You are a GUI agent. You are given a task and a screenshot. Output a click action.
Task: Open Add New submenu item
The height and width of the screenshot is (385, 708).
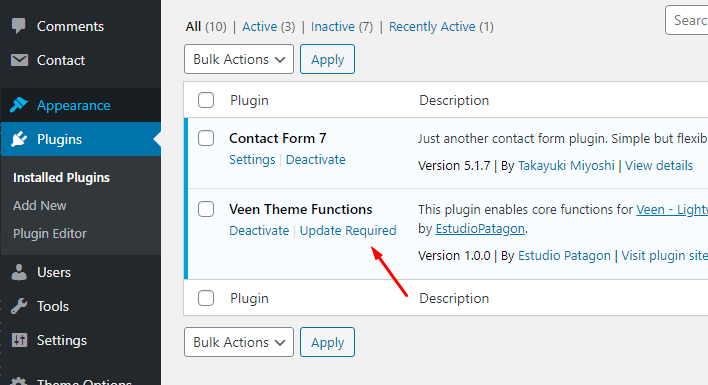[40, 205]
